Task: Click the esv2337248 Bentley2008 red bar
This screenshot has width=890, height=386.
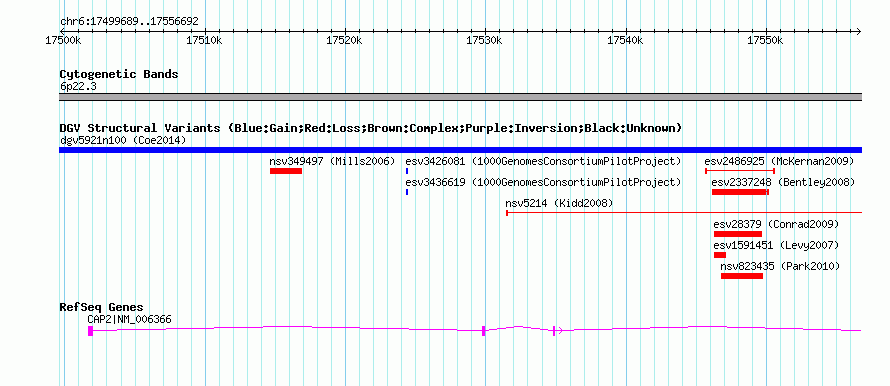Action: pos(740,192)
